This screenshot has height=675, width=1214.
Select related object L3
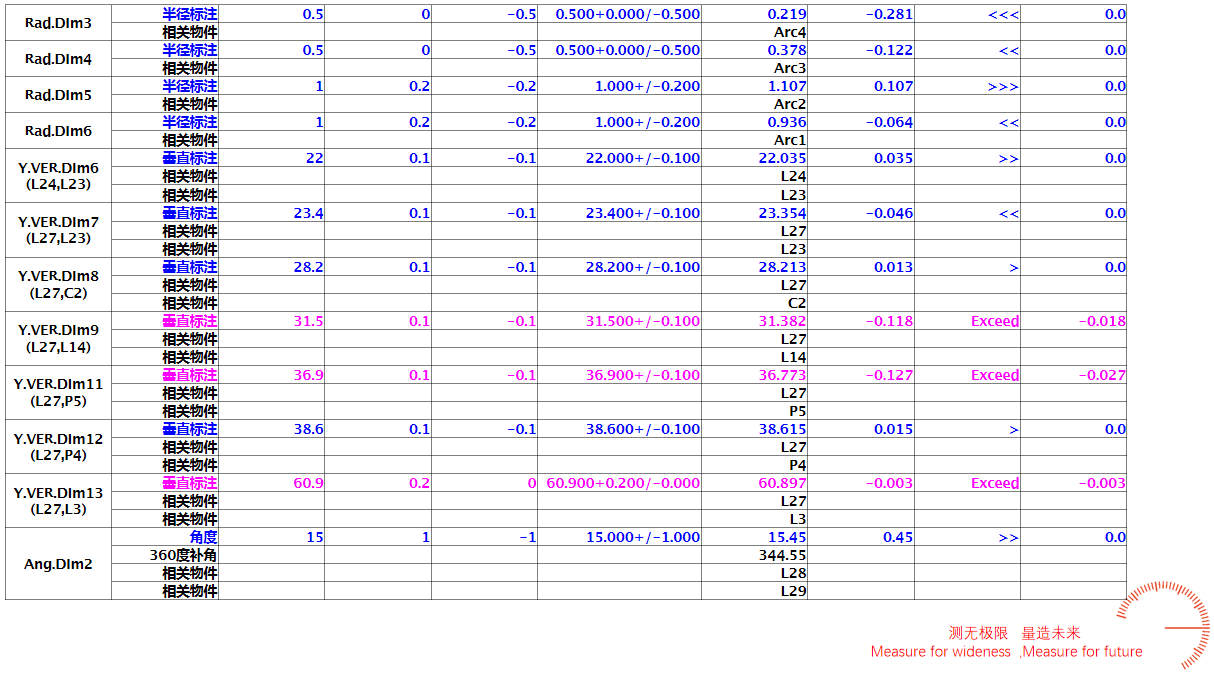click(797, 519)
